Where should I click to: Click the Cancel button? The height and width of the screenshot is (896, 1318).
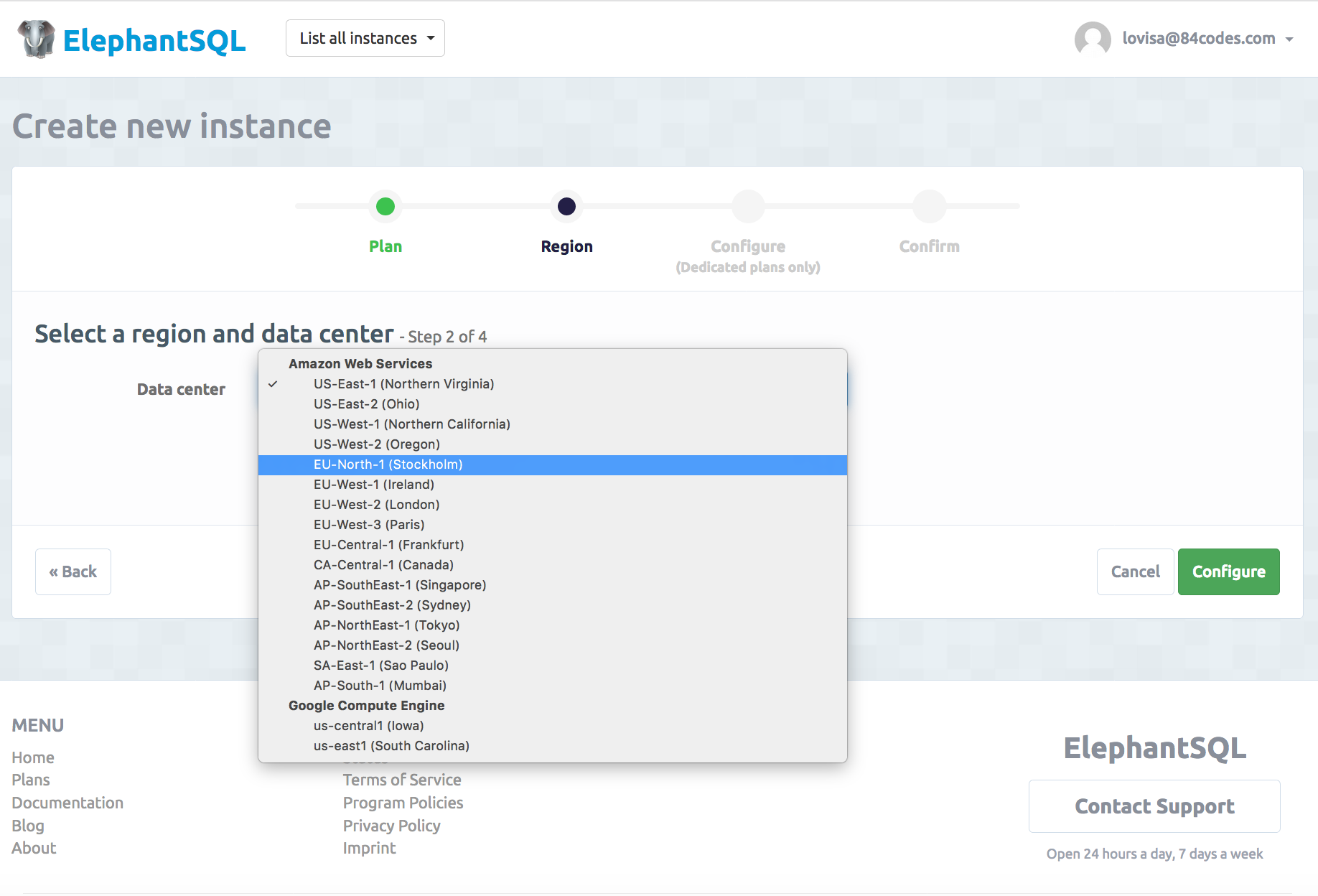(1135, 571)
